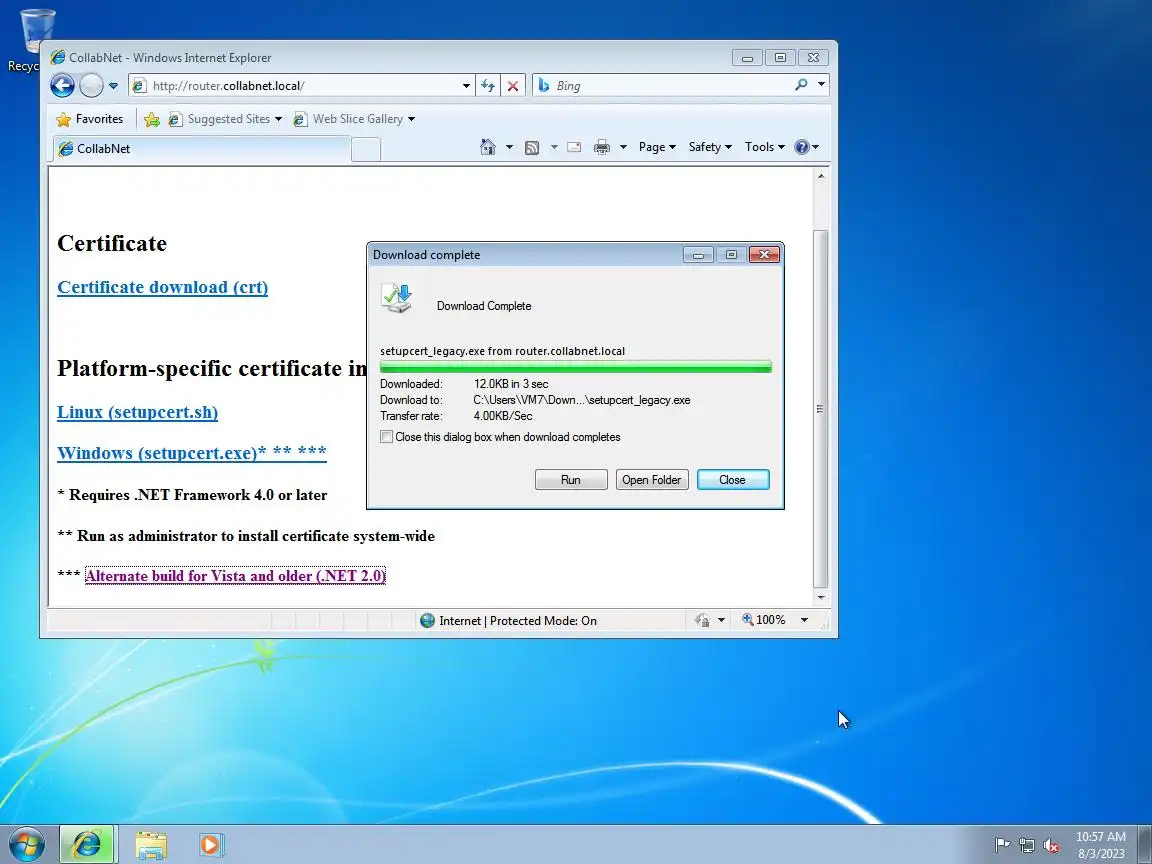Click Internet Protected Mode status zone

pyautogui.click(x=508, y=621)
